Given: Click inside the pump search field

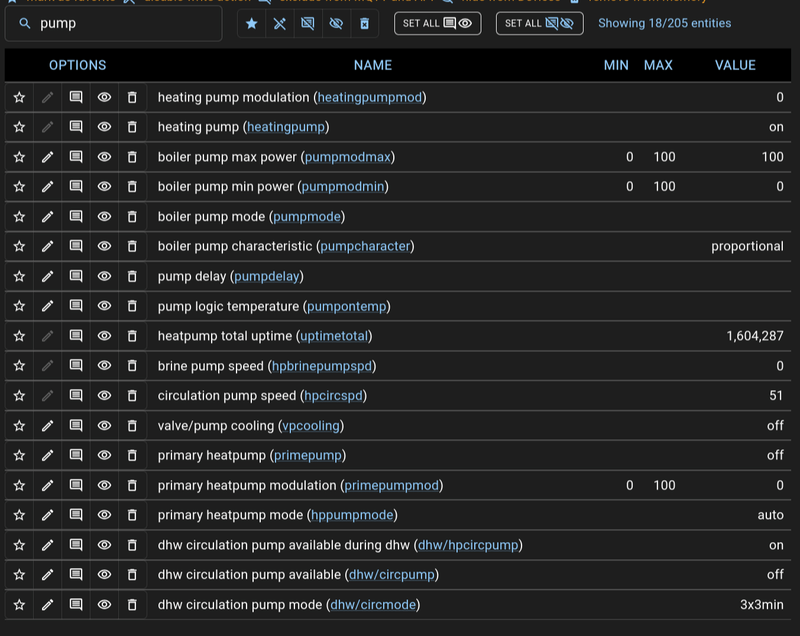Looking at the screenshot, I should point(120,23).
